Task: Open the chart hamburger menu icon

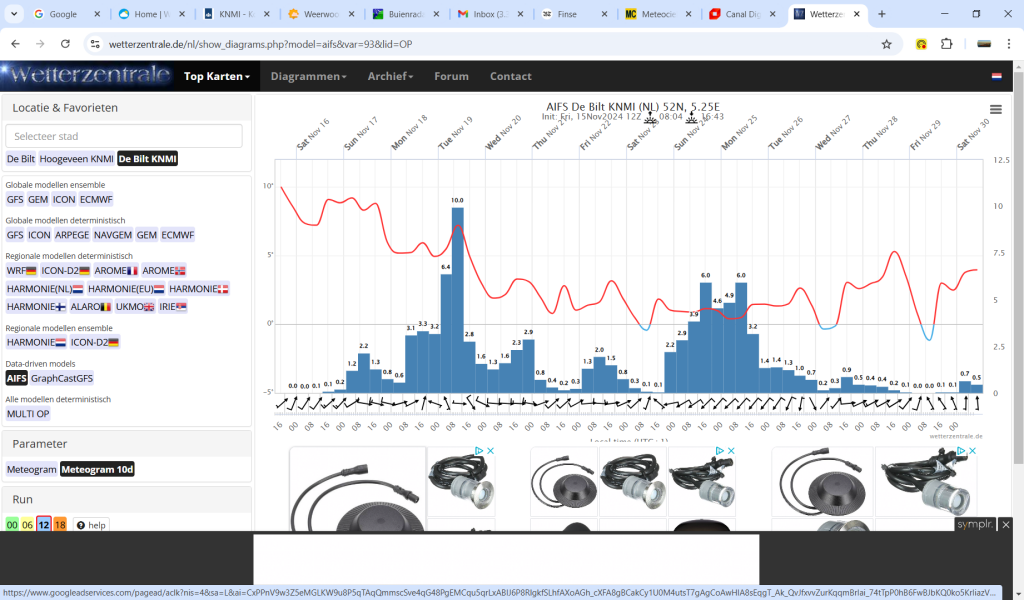Action: point(995,110)
